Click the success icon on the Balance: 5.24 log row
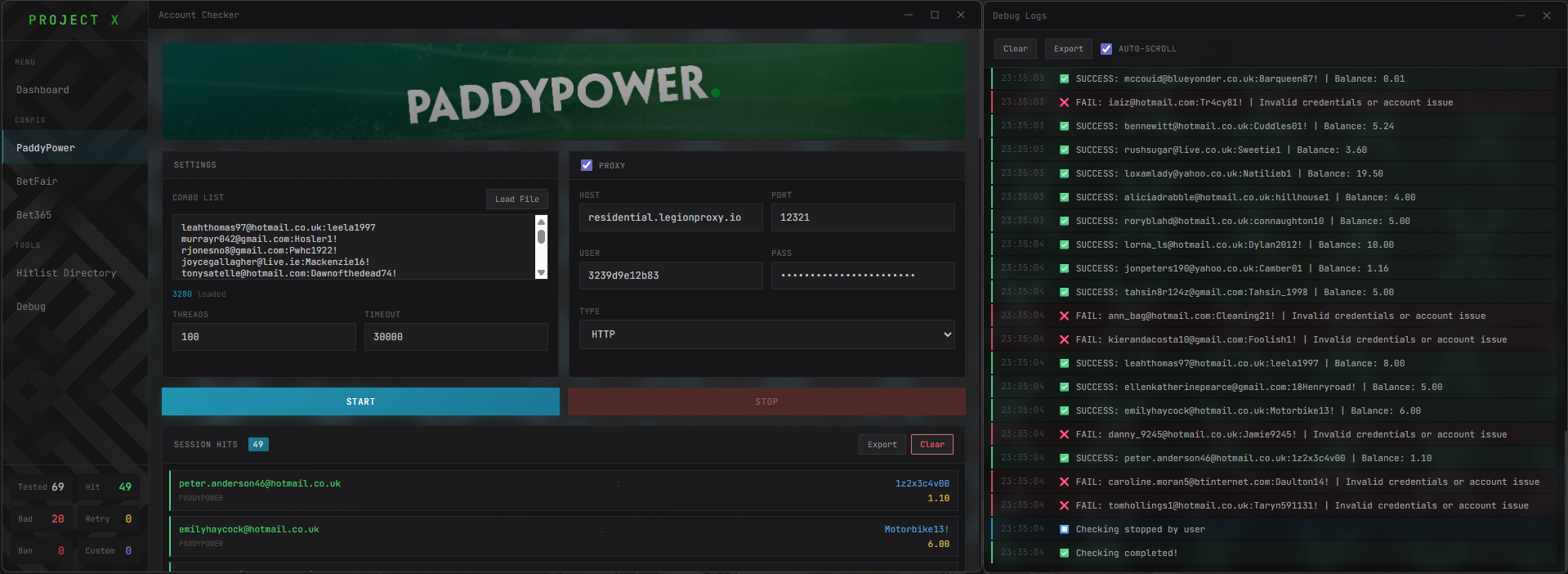The image size is (1568, 574). click(x=1064, y=127)
